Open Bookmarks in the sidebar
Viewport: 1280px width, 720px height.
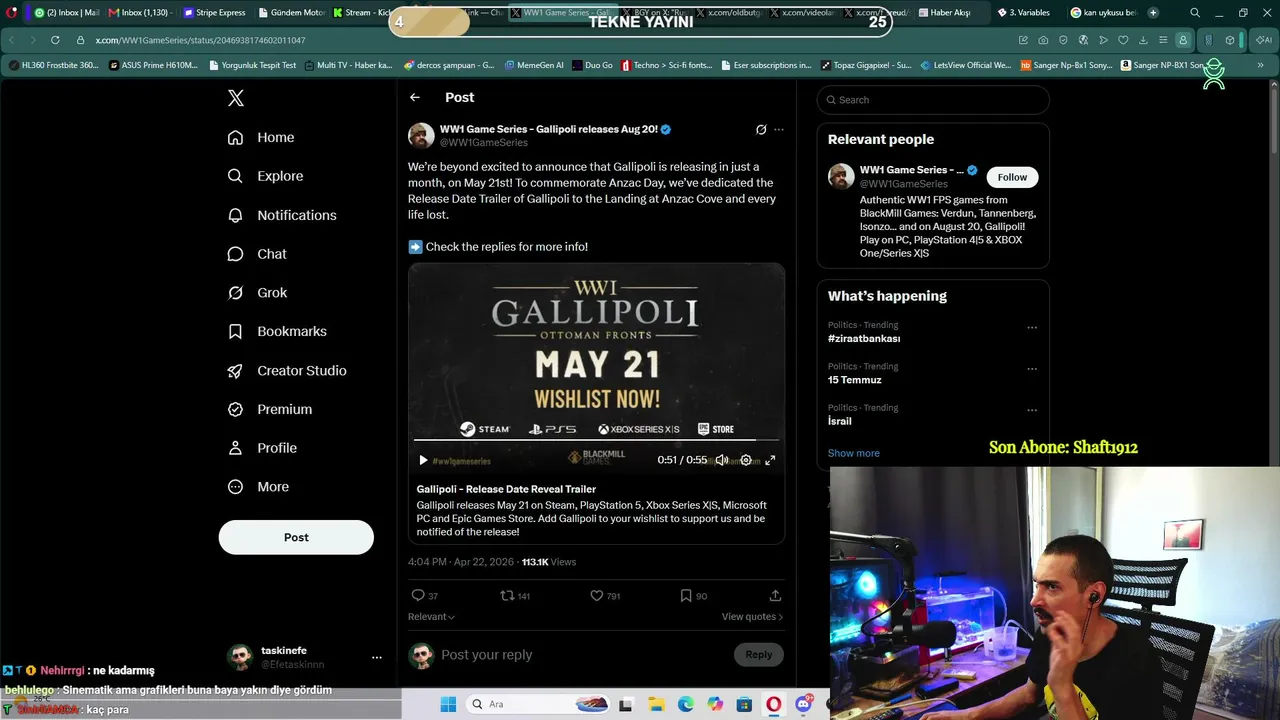[x=277, y=331]
